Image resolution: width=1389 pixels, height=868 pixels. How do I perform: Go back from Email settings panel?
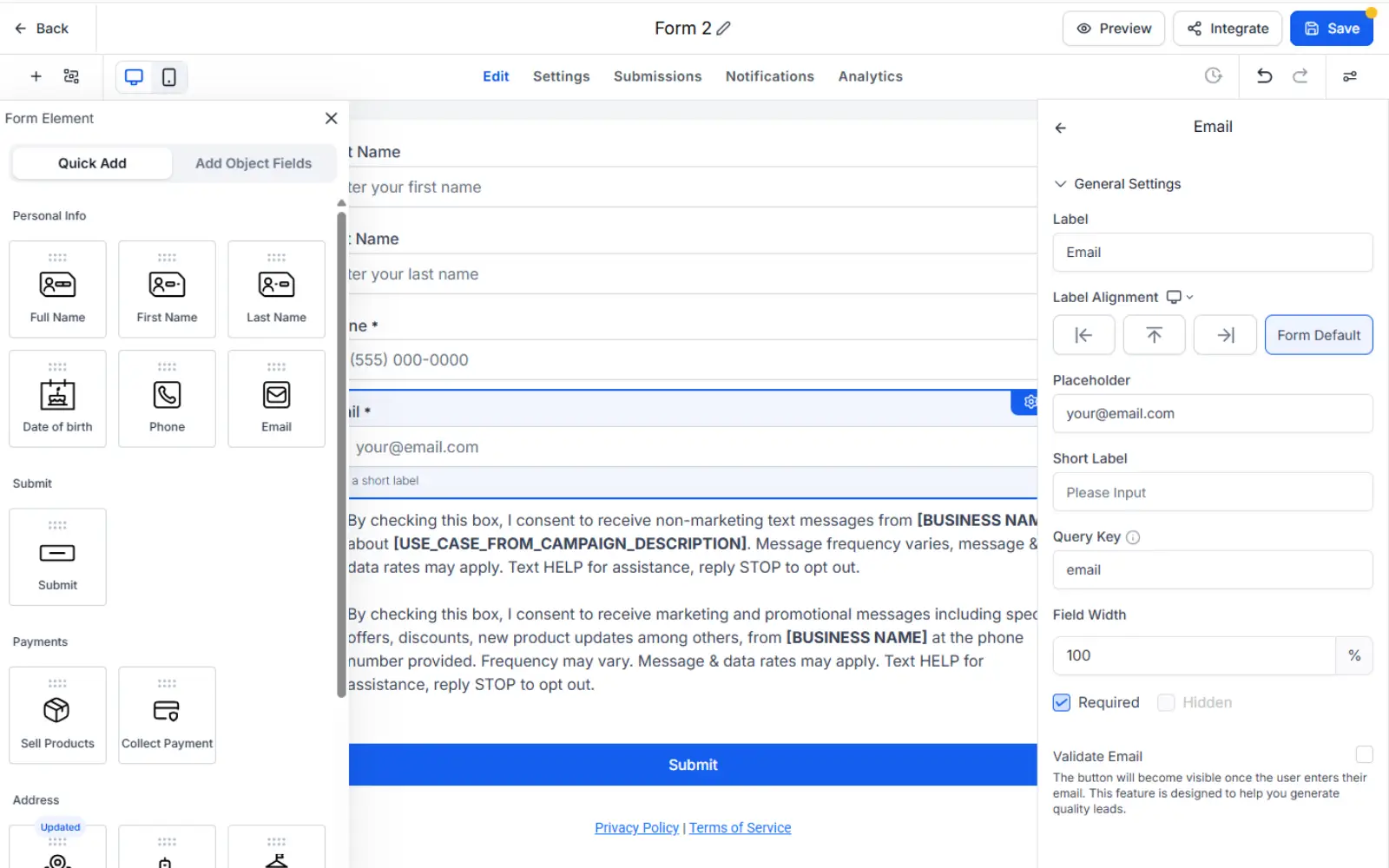pos(1060,128)
